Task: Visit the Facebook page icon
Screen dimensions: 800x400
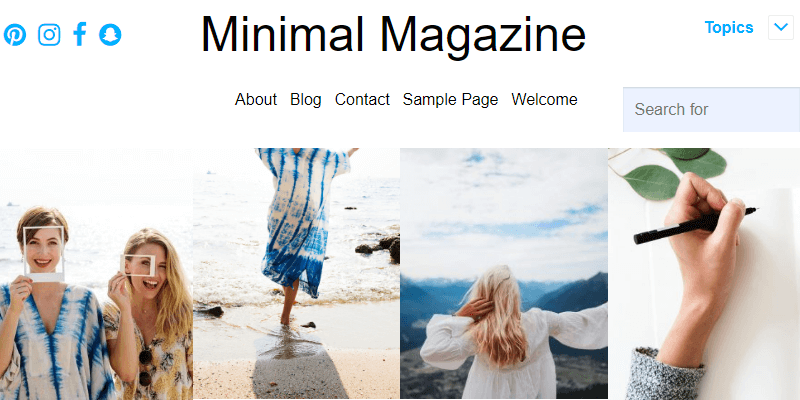Action: coord(80,35)
